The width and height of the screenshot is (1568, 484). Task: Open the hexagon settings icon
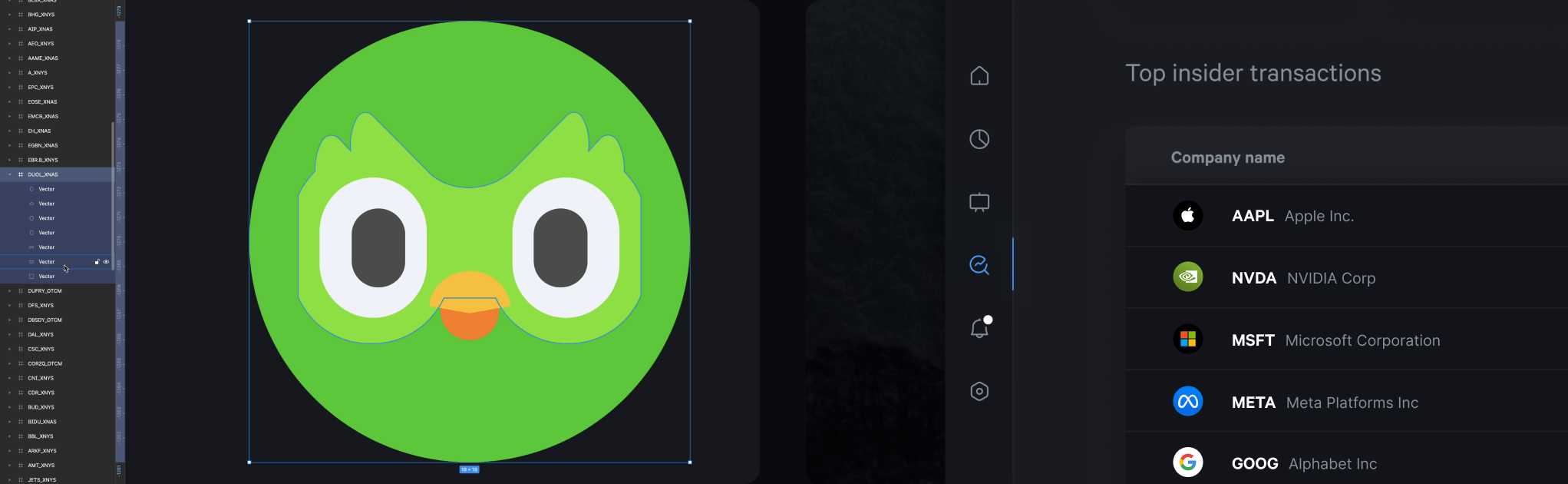[x=979, y=391]
